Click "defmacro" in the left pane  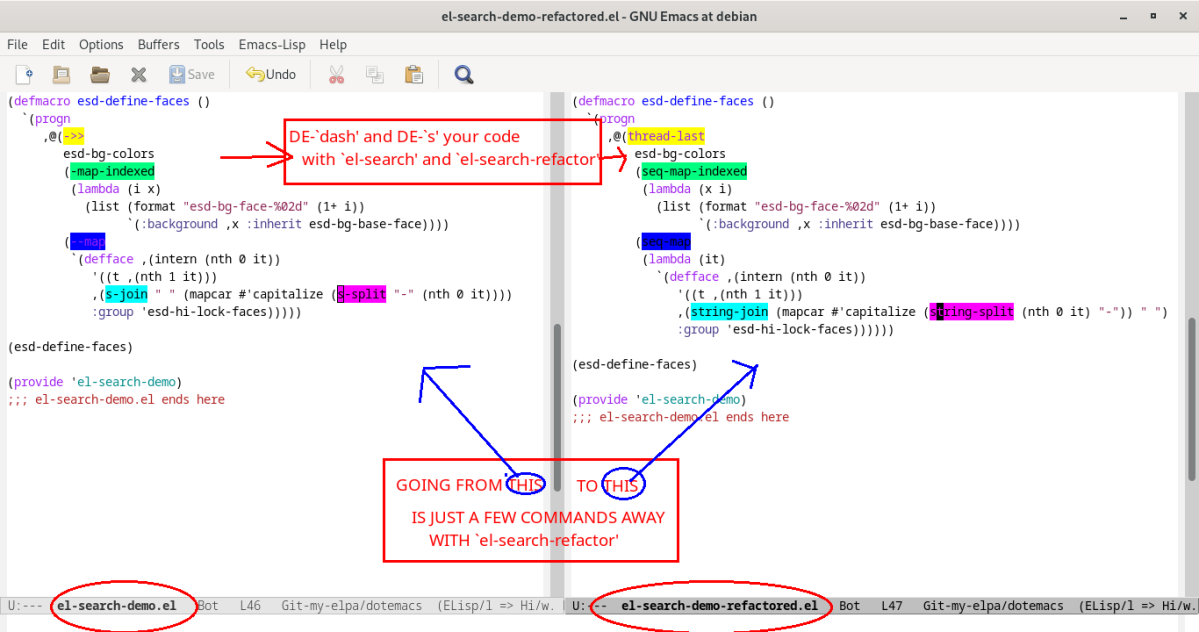click(42, 101)
